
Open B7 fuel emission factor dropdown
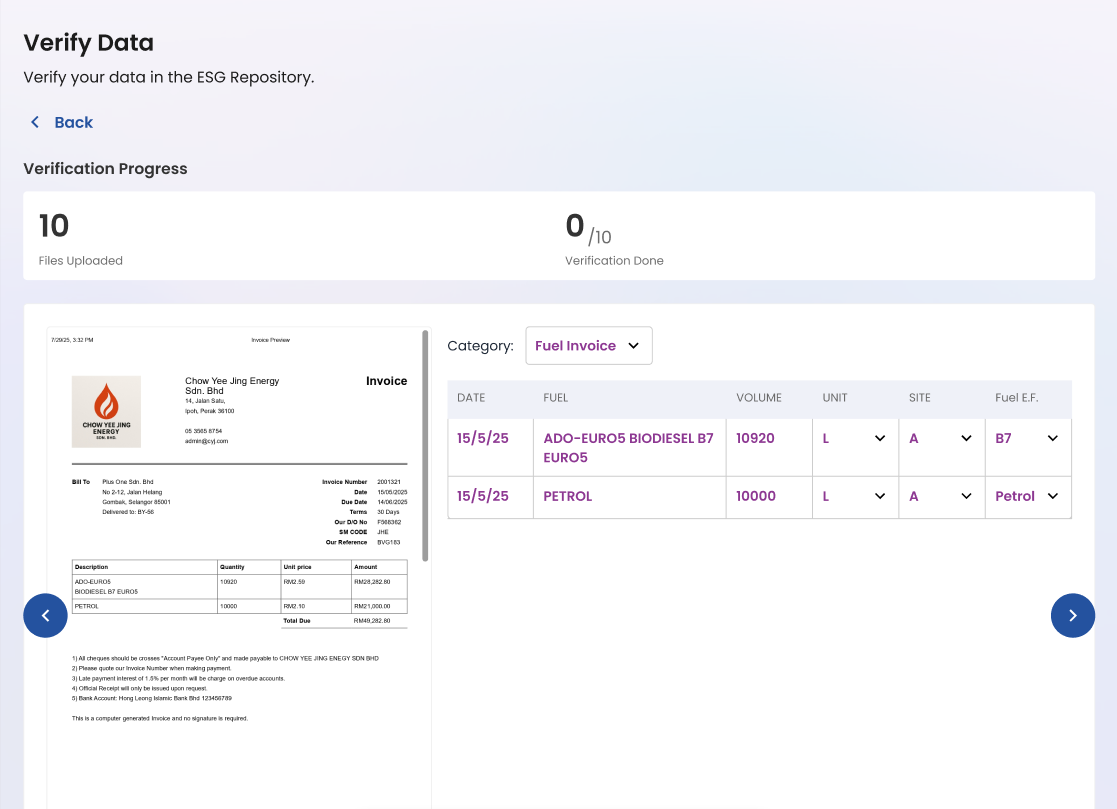click(x=1026, y=438)
